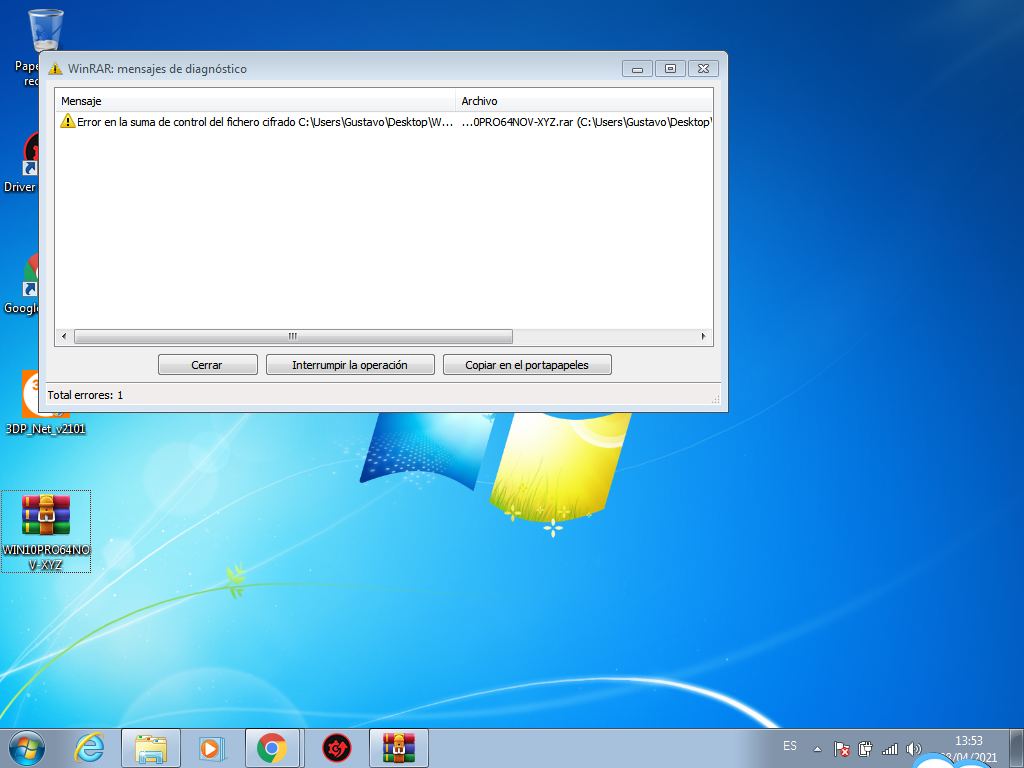Select the checksum error message row

[x=385, y=122]
